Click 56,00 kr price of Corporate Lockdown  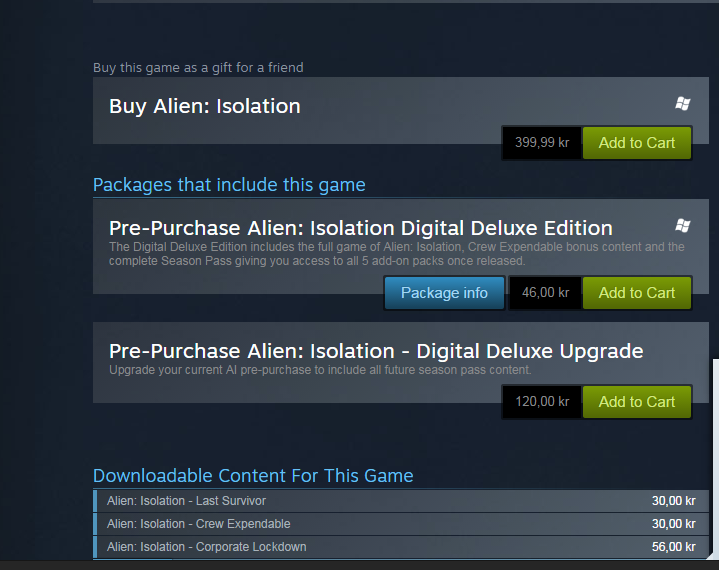674,547
